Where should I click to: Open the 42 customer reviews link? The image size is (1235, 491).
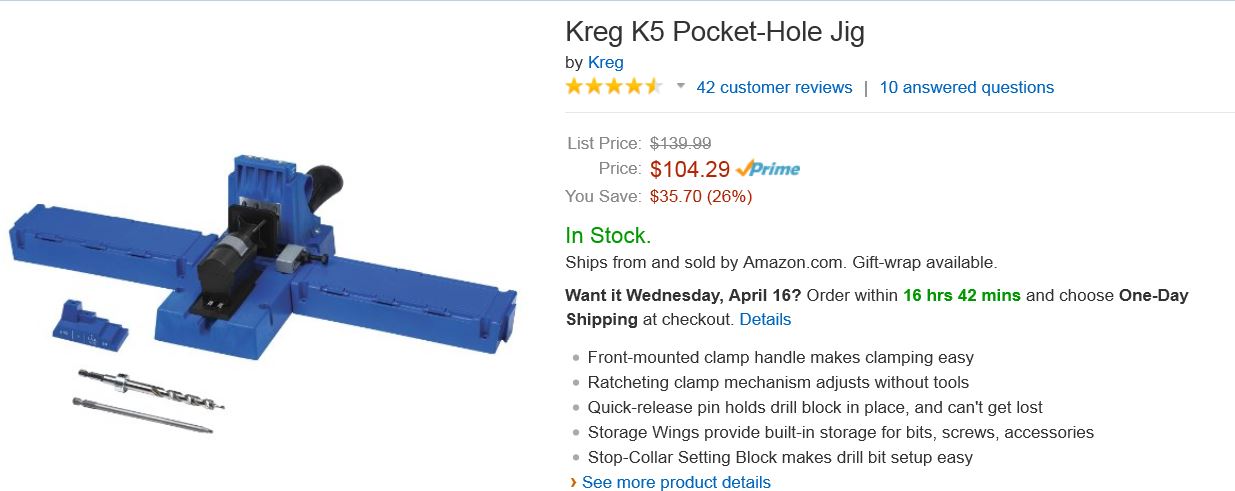pyautogui.click(x=774, y=87)
